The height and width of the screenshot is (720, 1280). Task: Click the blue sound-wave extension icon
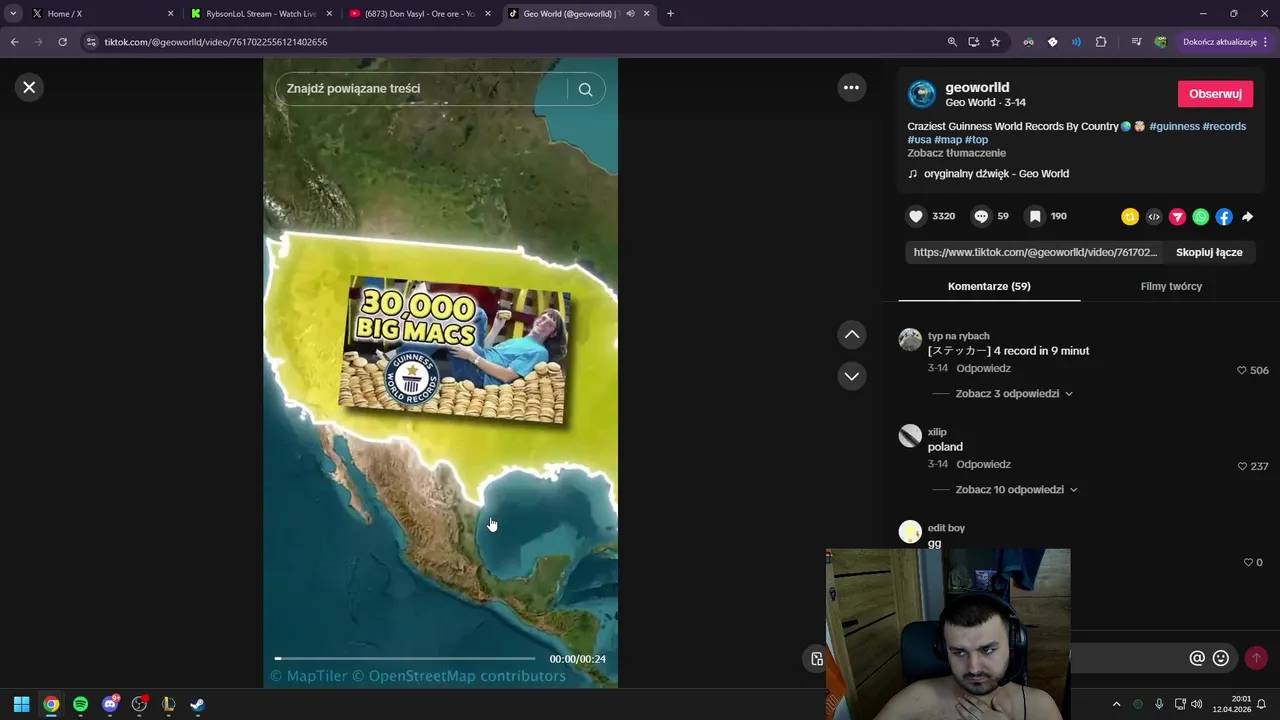pos(1076,42)
